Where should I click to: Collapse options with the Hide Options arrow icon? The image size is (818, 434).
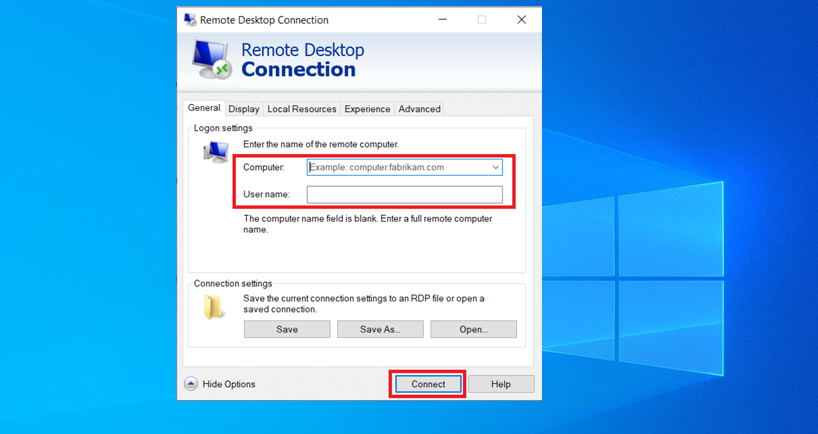click(191, 384)
